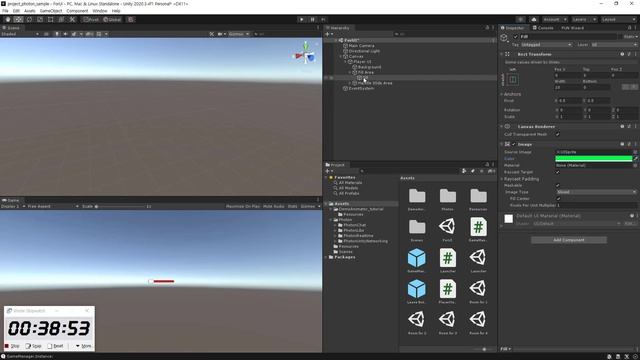Select the Rect tool in the toolbar
Screen dimensions: 640x360
(51, 20)
